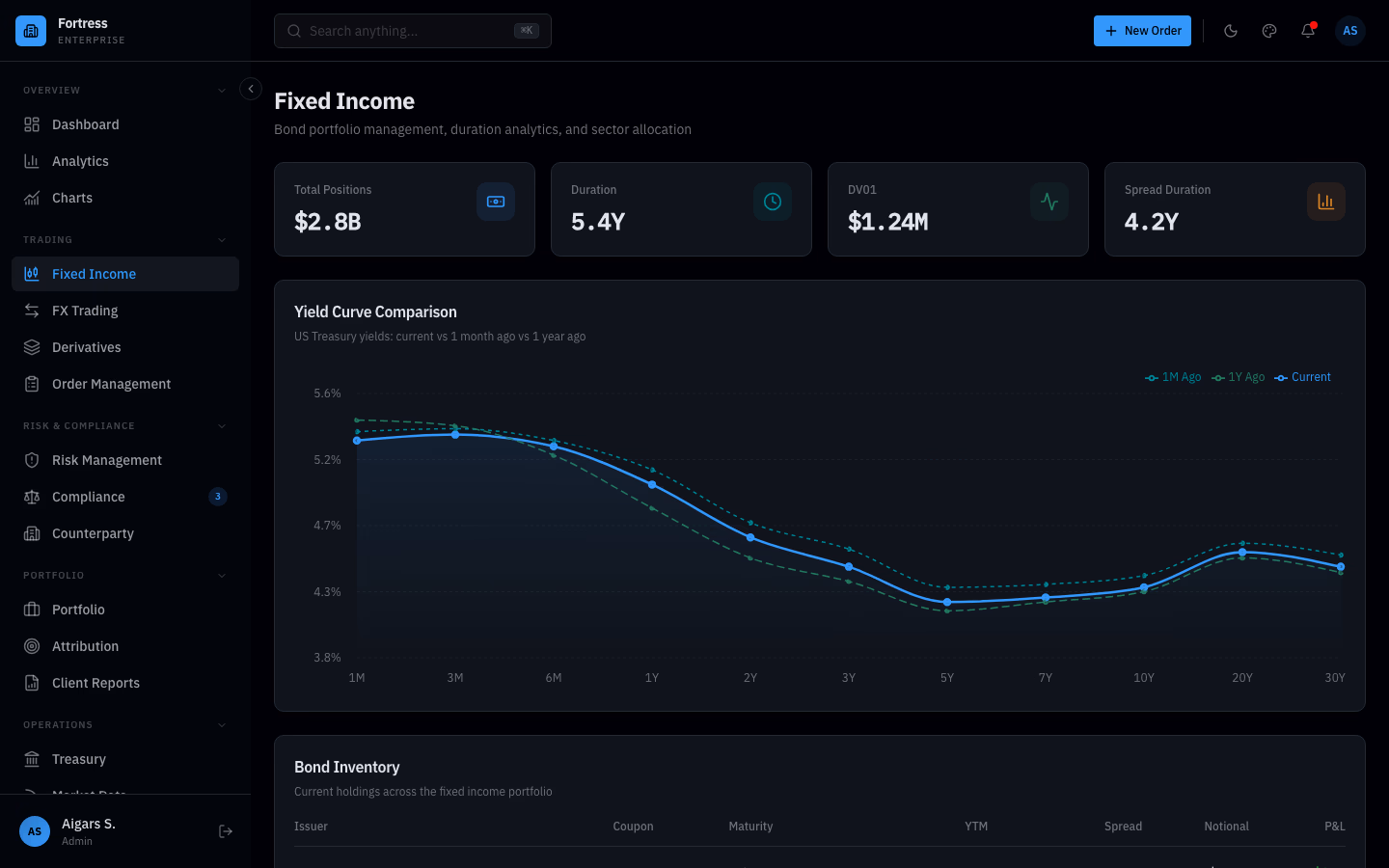Navigate to Derivatives
Screen dimensions: 1389x868
[125, 347]
